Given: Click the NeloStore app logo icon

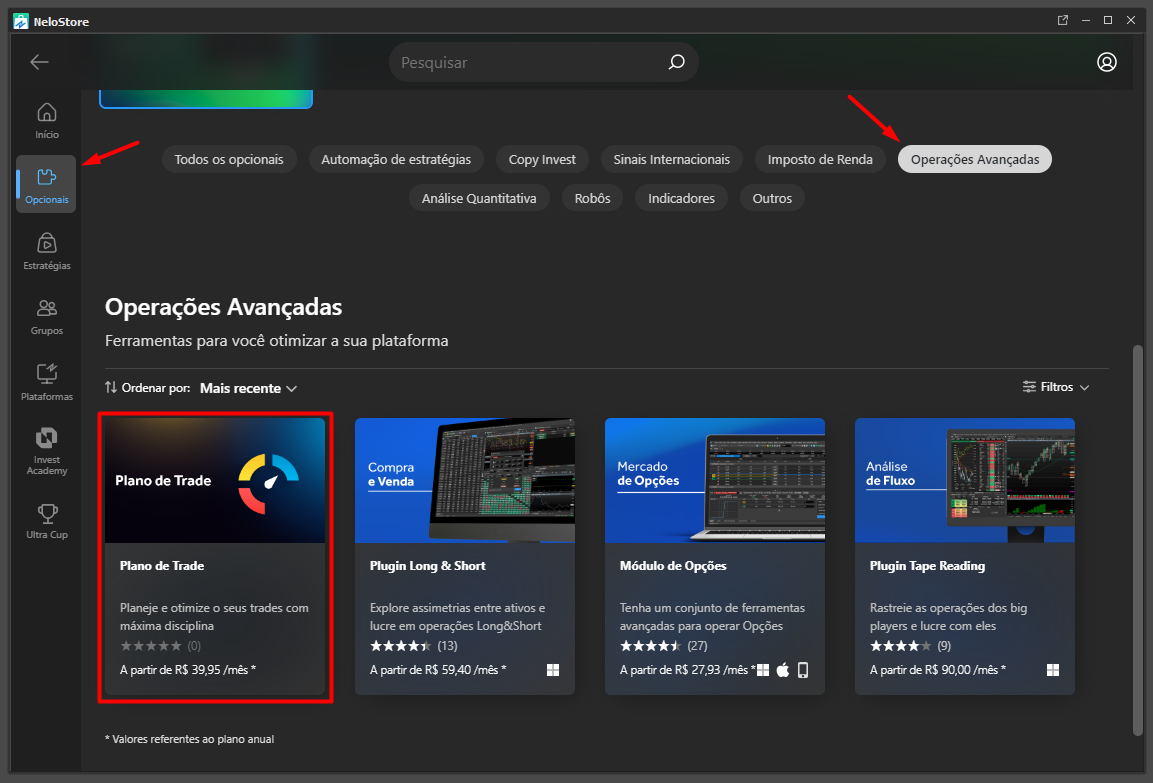Looking at the screenshot, I should click(21, 21).
